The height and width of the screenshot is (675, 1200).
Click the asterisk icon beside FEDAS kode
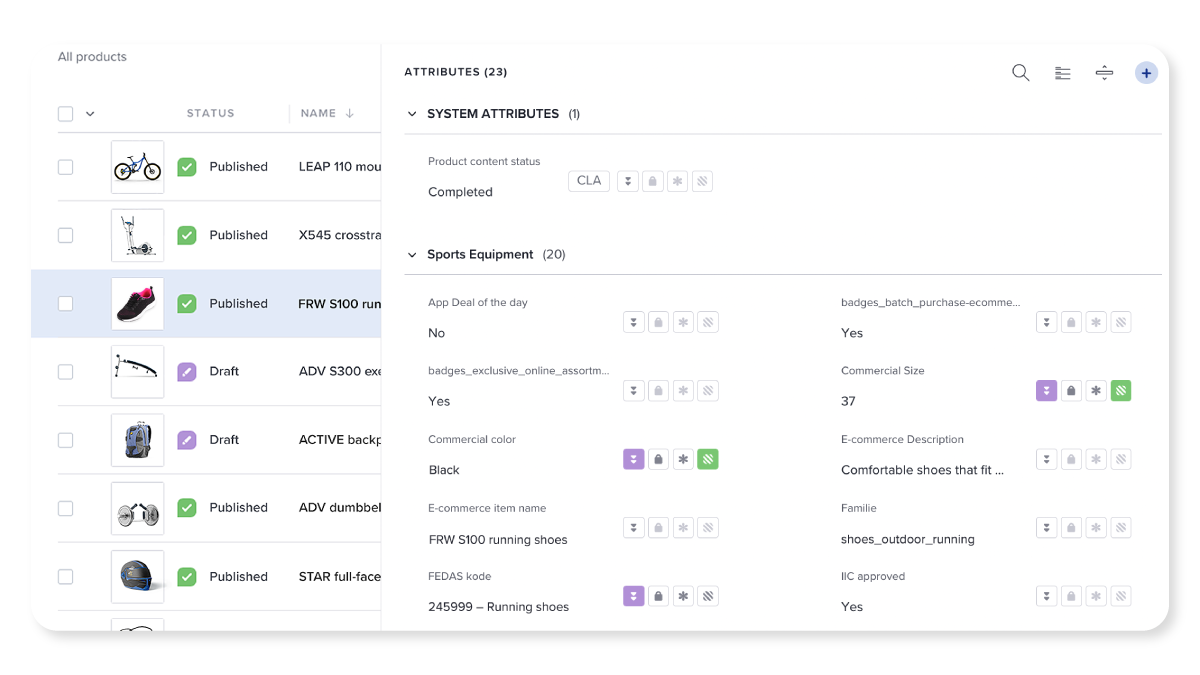pos(683,596)
